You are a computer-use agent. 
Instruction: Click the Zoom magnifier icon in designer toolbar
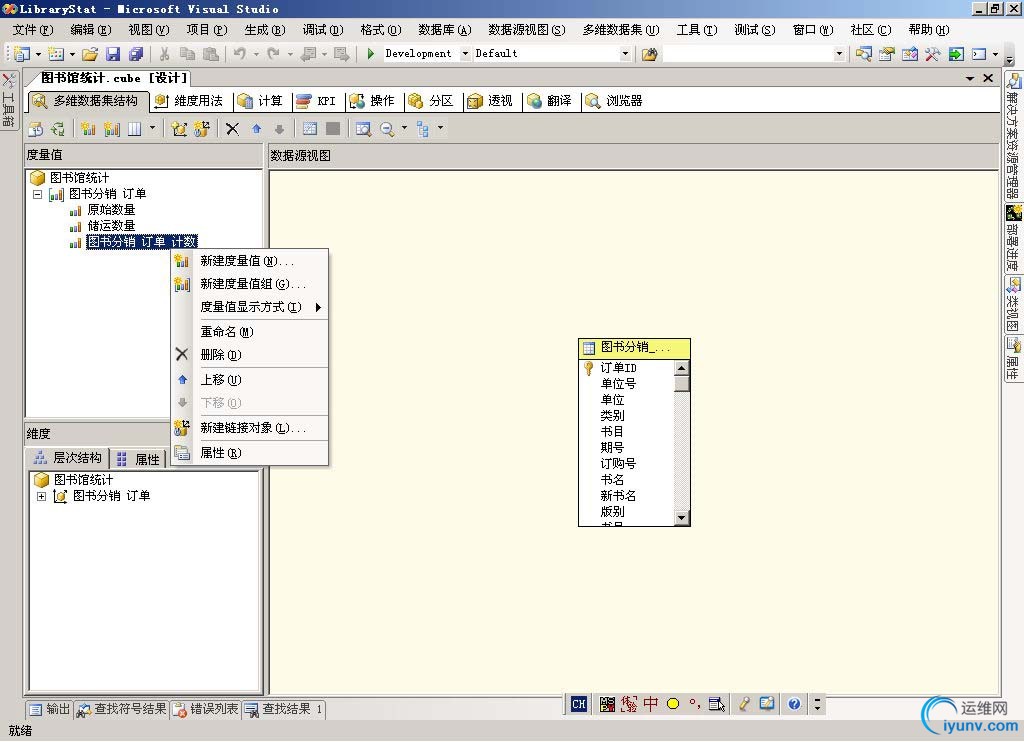click(x=387, y=129)
